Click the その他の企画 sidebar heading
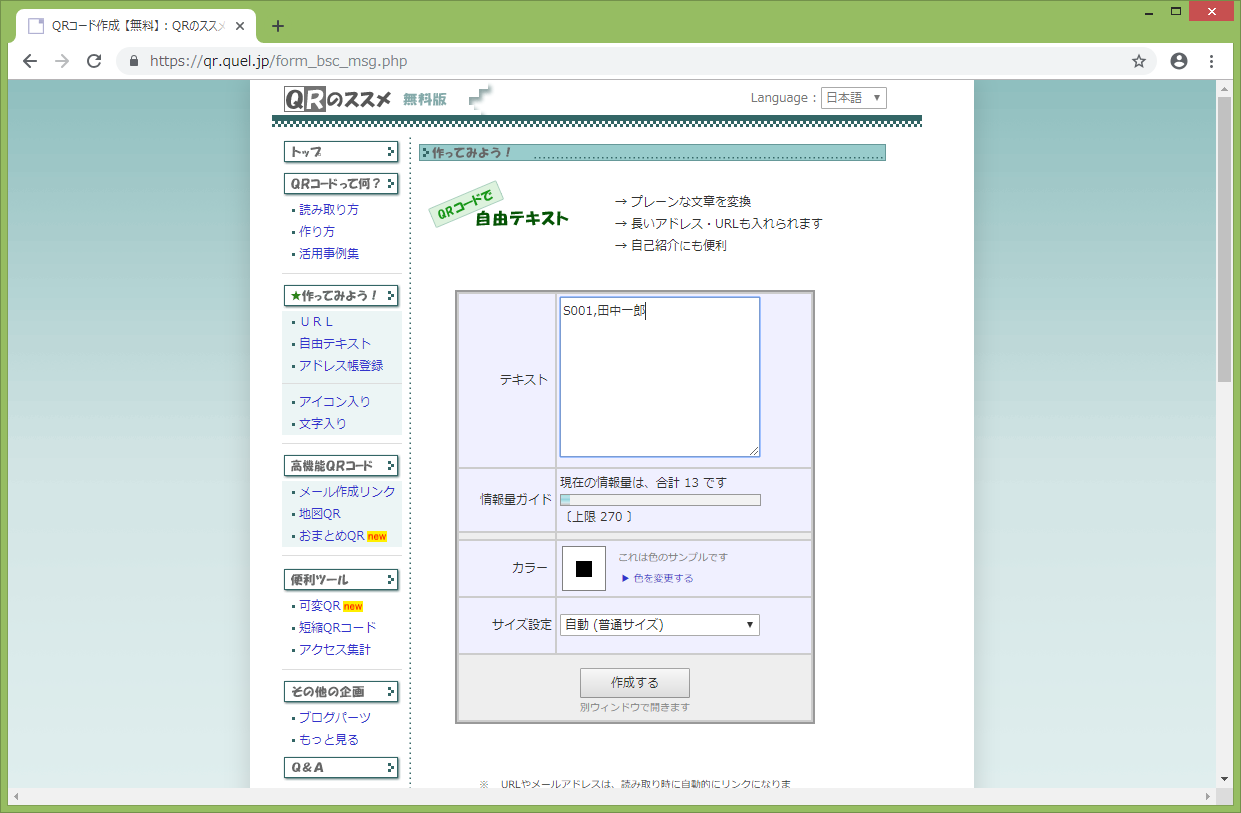This screenshot has width=1241, height=813. point(341,692)
